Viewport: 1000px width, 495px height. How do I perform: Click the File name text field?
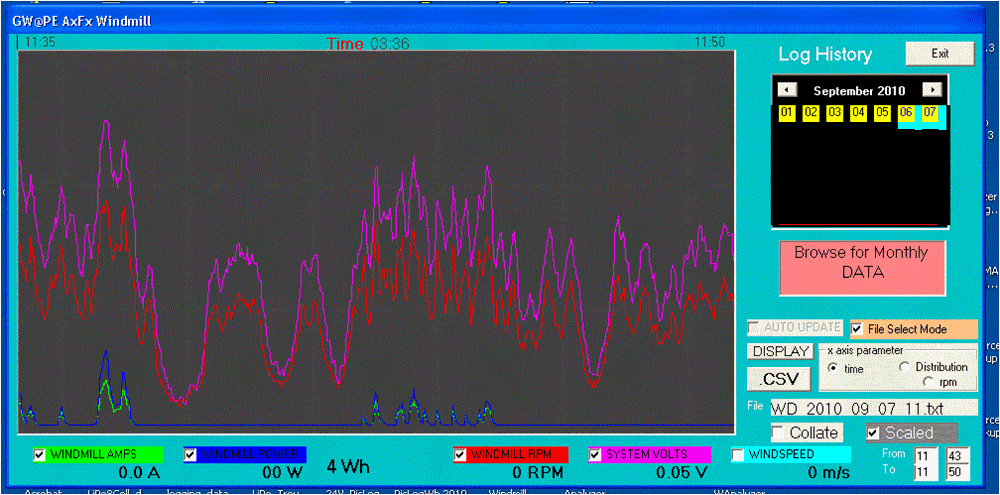point(871,407)
